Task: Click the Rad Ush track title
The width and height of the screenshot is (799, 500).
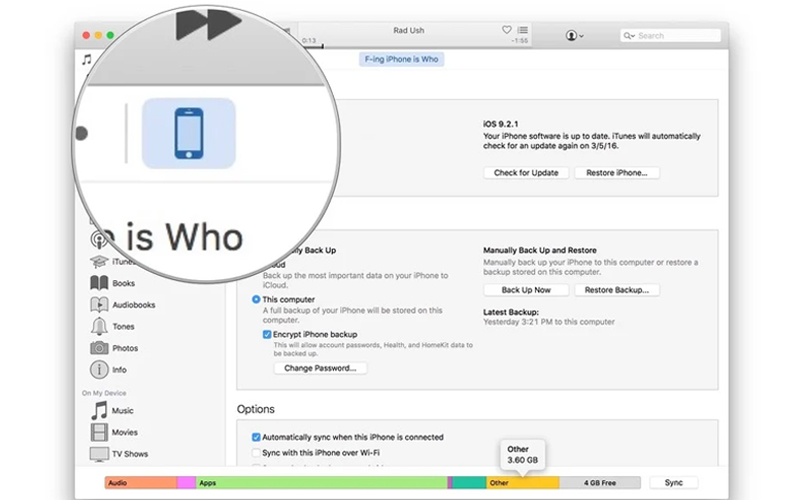Action: click(409, 31)
